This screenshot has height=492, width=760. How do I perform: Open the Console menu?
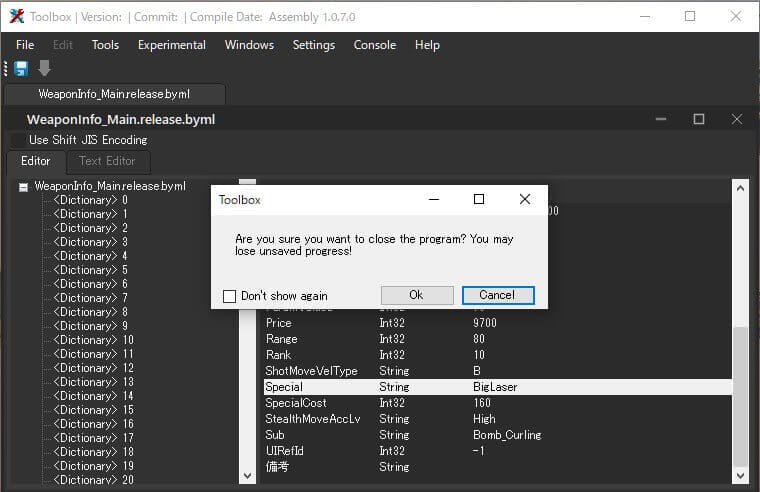tap(375, 45)
